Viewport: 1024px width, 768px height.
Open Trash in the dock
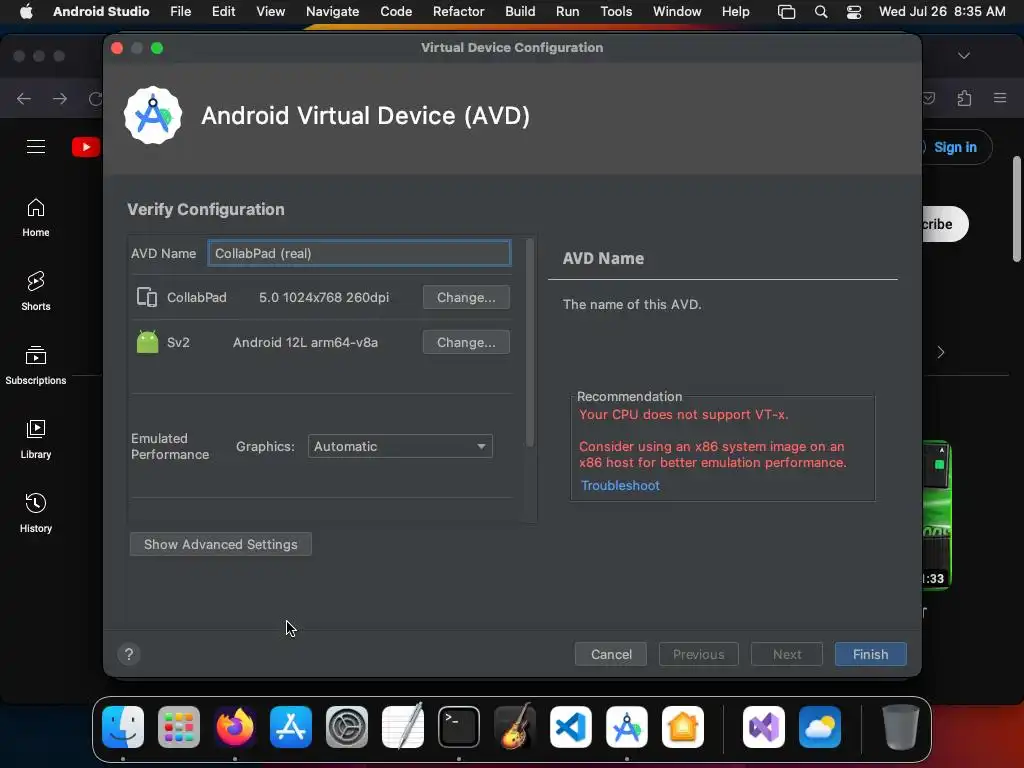point(901,727)
